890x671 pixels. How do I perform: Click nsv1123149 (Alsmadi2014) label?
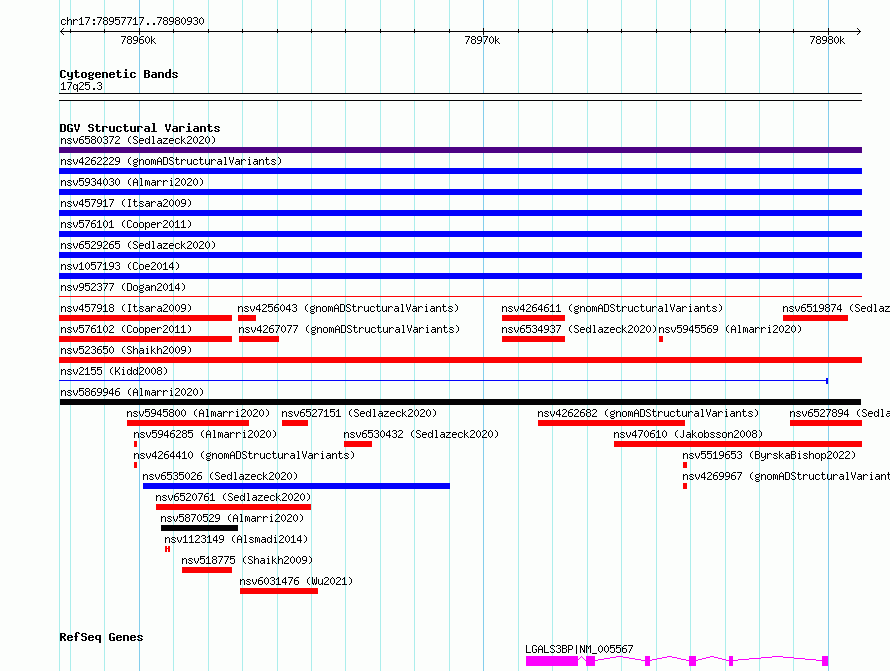236,539
